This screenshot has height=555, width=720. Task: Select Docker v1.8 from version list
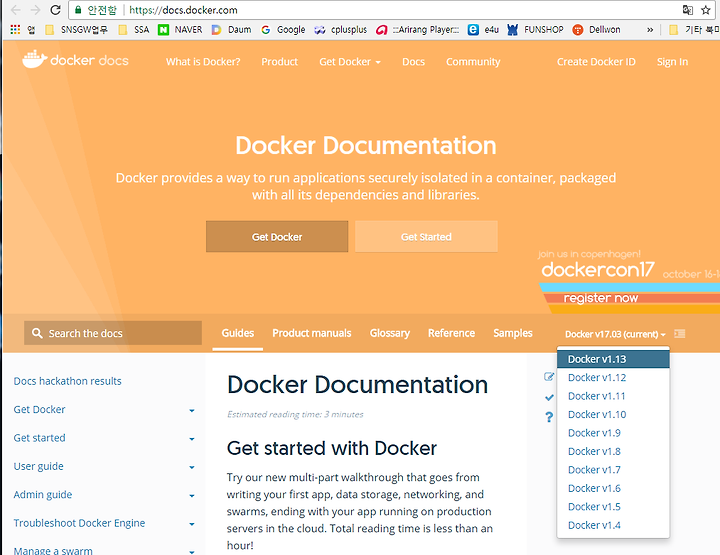613,451
